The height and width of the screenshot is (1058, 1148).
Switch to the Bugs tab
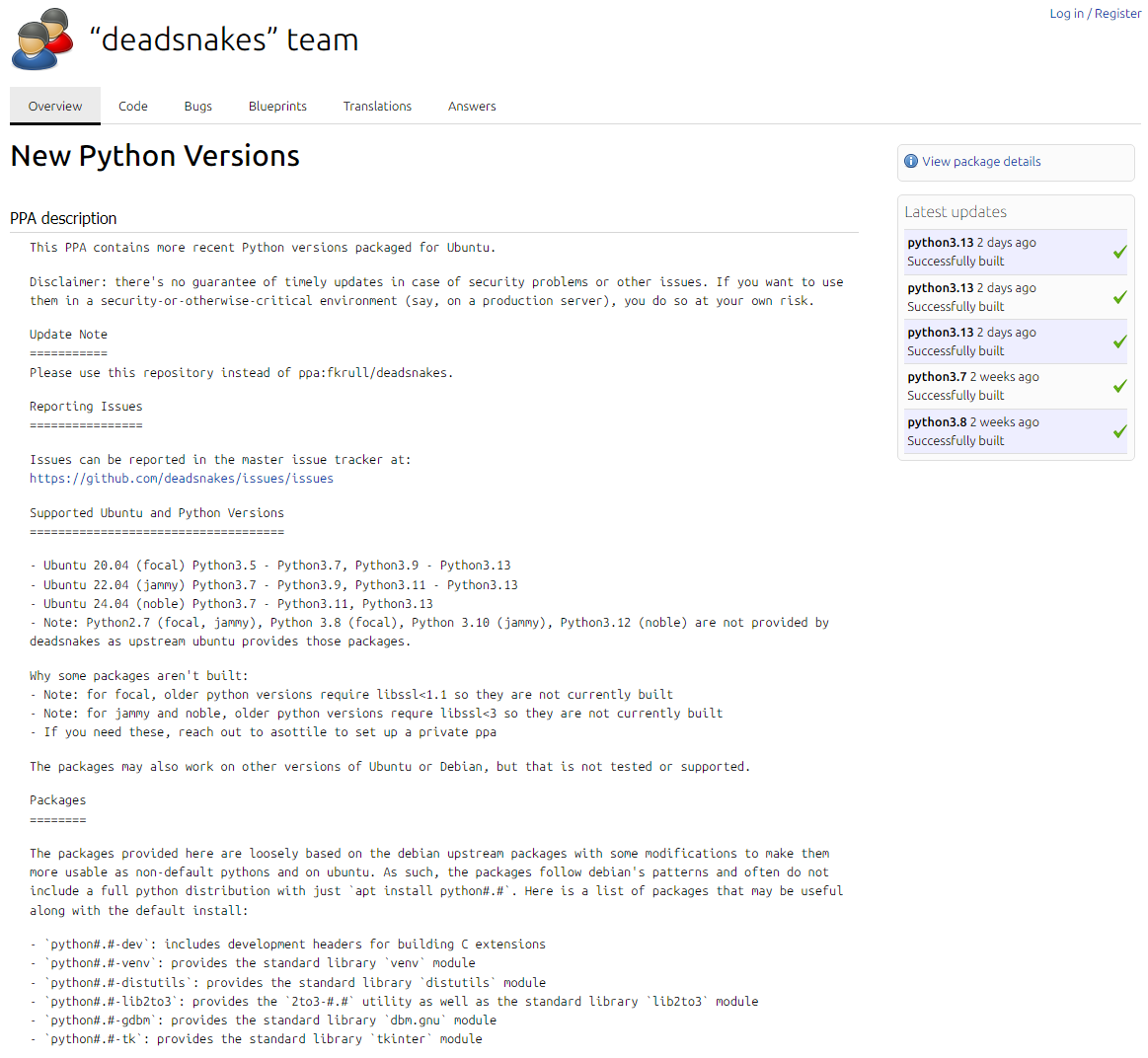198,107
